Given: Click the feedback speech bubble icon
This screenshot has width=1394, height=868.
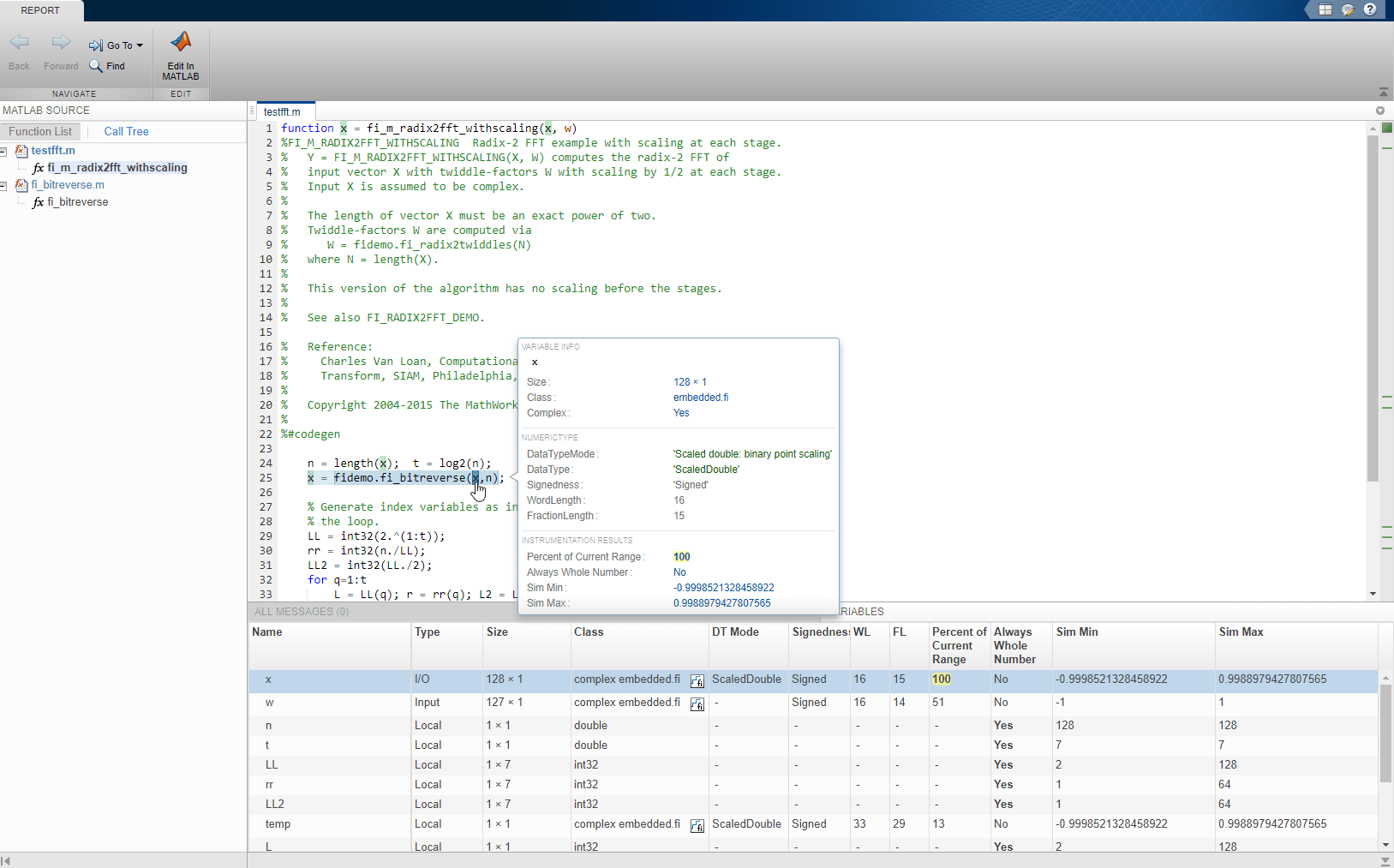Looking at the screenshot, I should (1348, 9).
